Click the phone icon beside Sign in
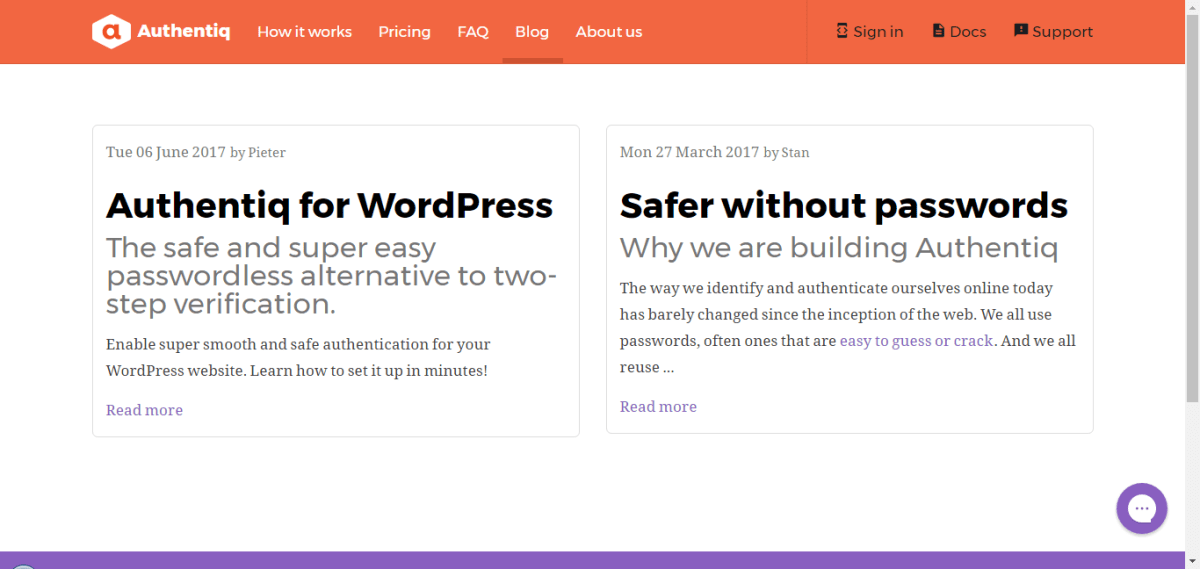The height and width of the screenshot is (569, 1200). pos(842,31)
